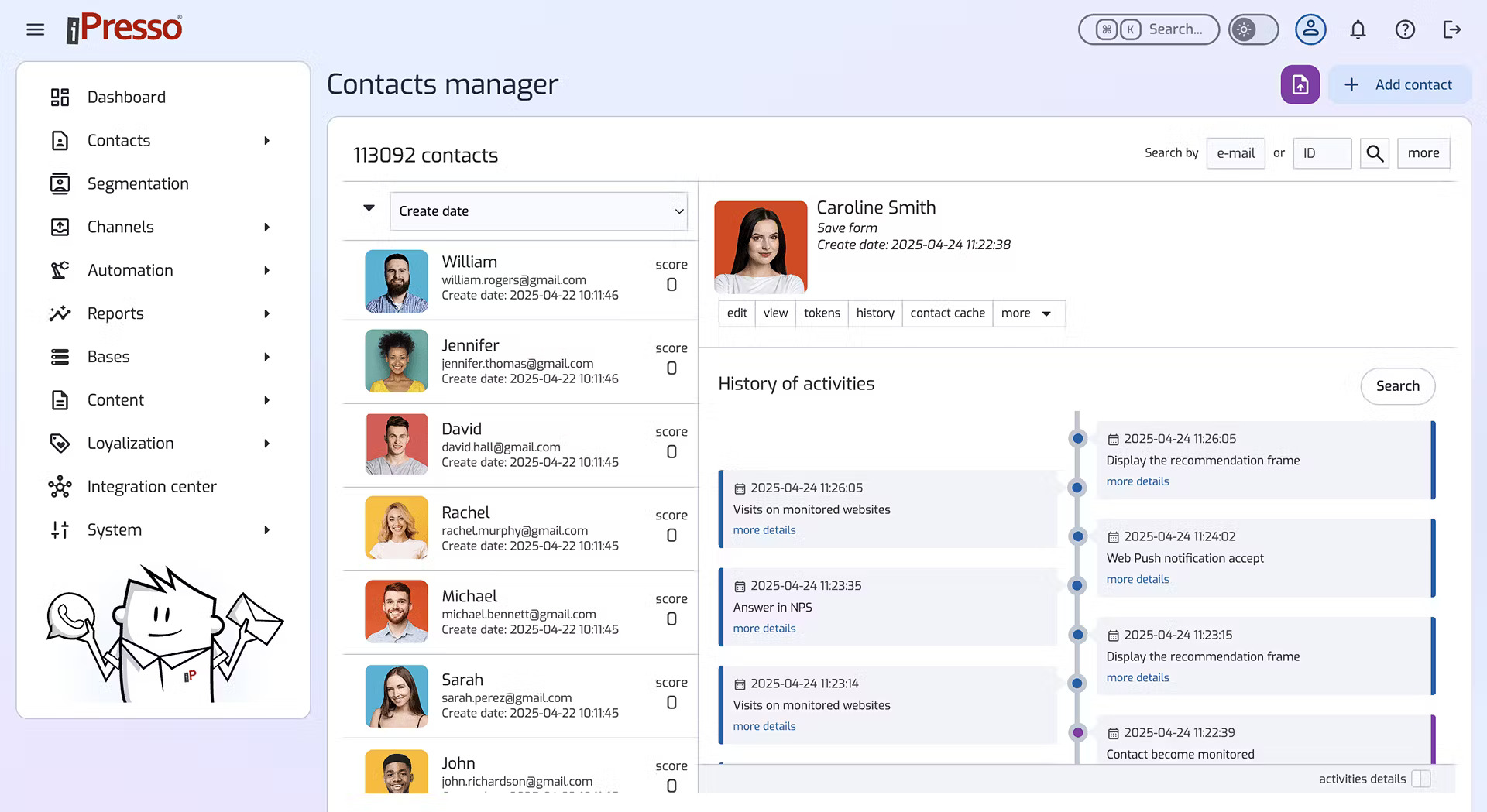Click the ID search input field
The image size is (1487, 812).
[x=1322, y=153]
